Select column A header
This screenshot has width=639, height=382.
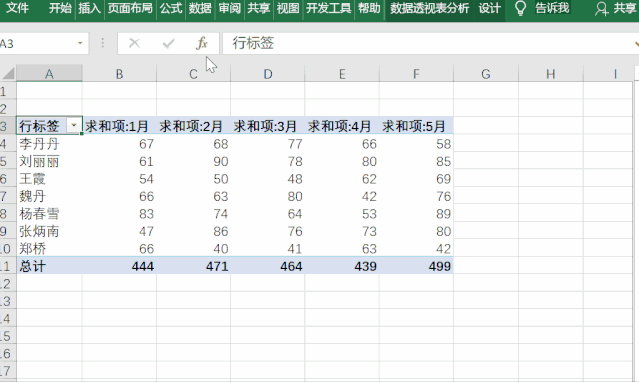click(49, 74)
